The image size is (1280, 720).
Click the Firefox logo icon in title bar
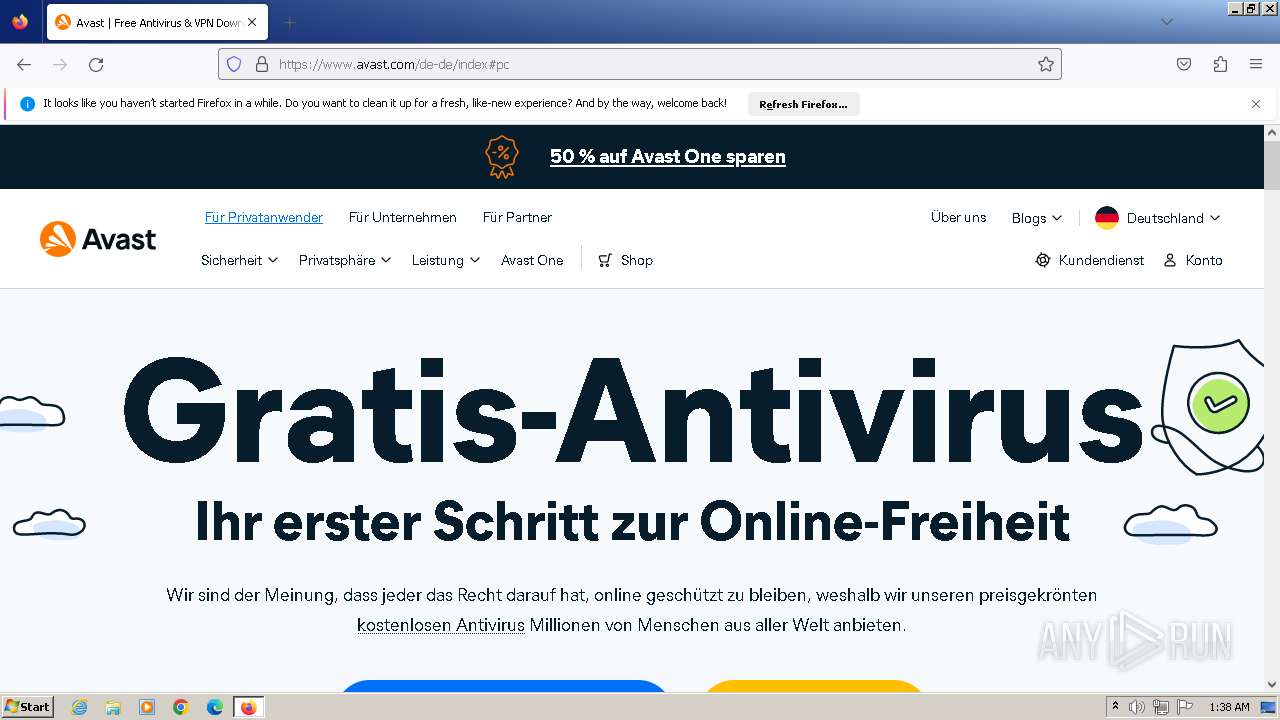click(20, 22)
